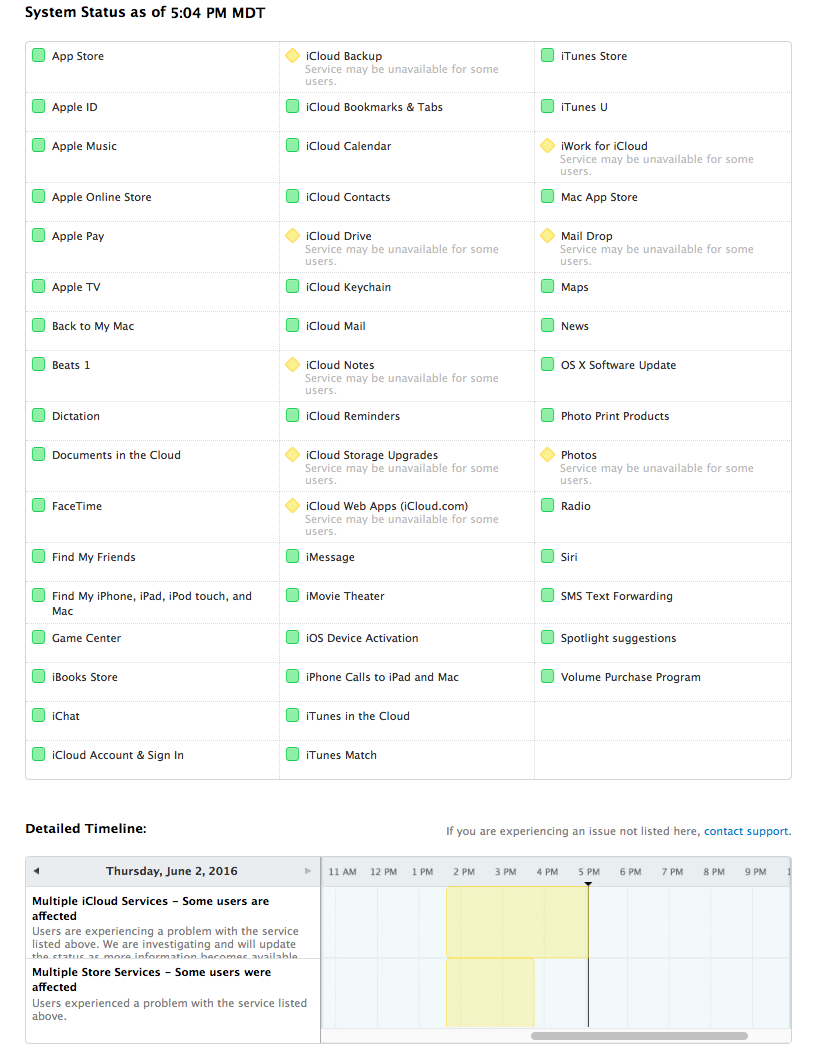
Task: Click the yellow Photos status icon
Action: 547,455
